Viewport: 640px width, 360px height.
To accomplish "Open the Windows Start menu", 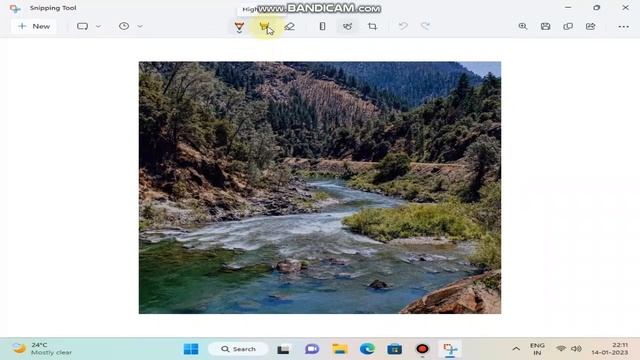I will 191,349.
